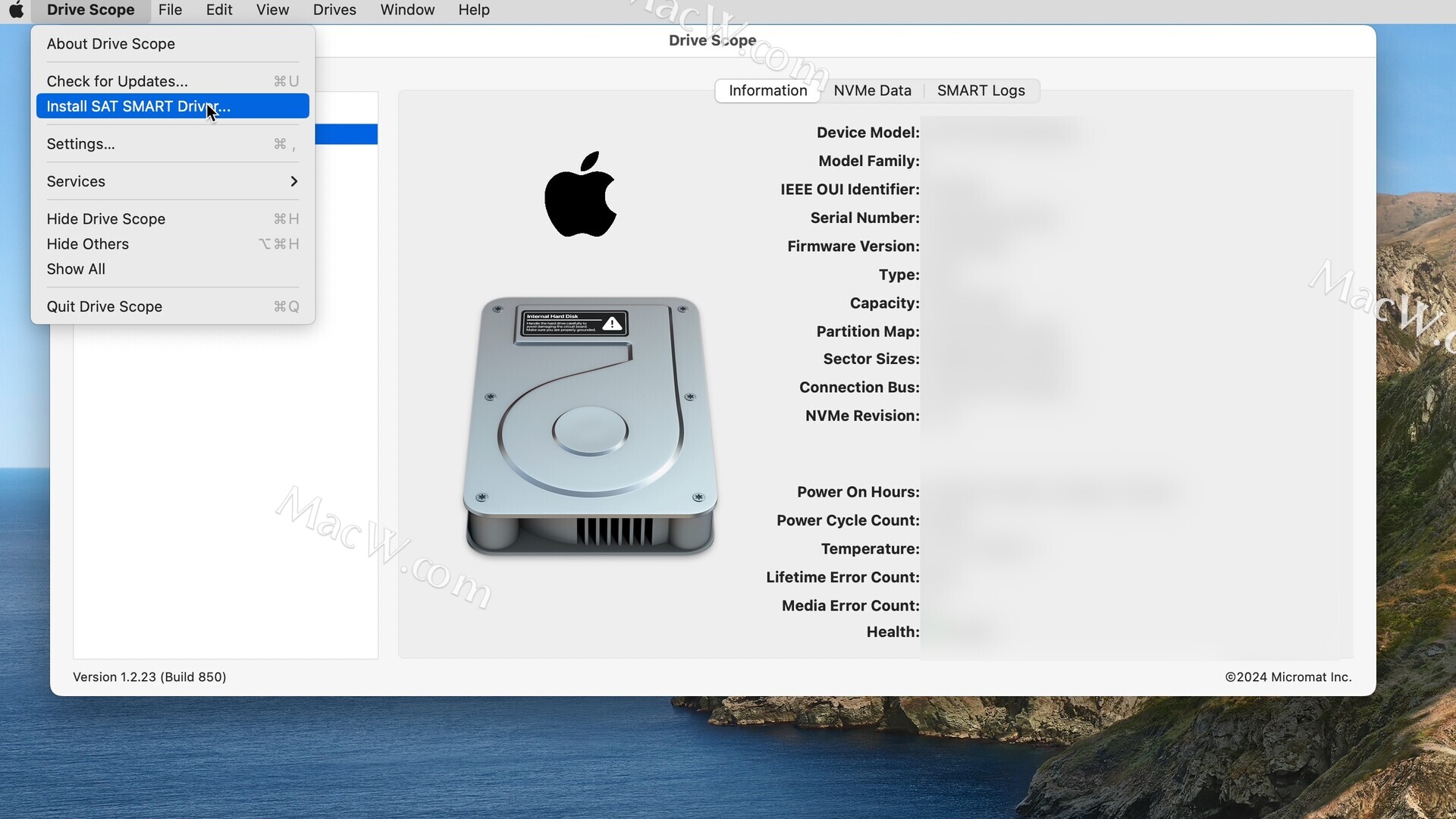Open the File menu
Viewport: 1456px width, 819px height.
[170, 10]
